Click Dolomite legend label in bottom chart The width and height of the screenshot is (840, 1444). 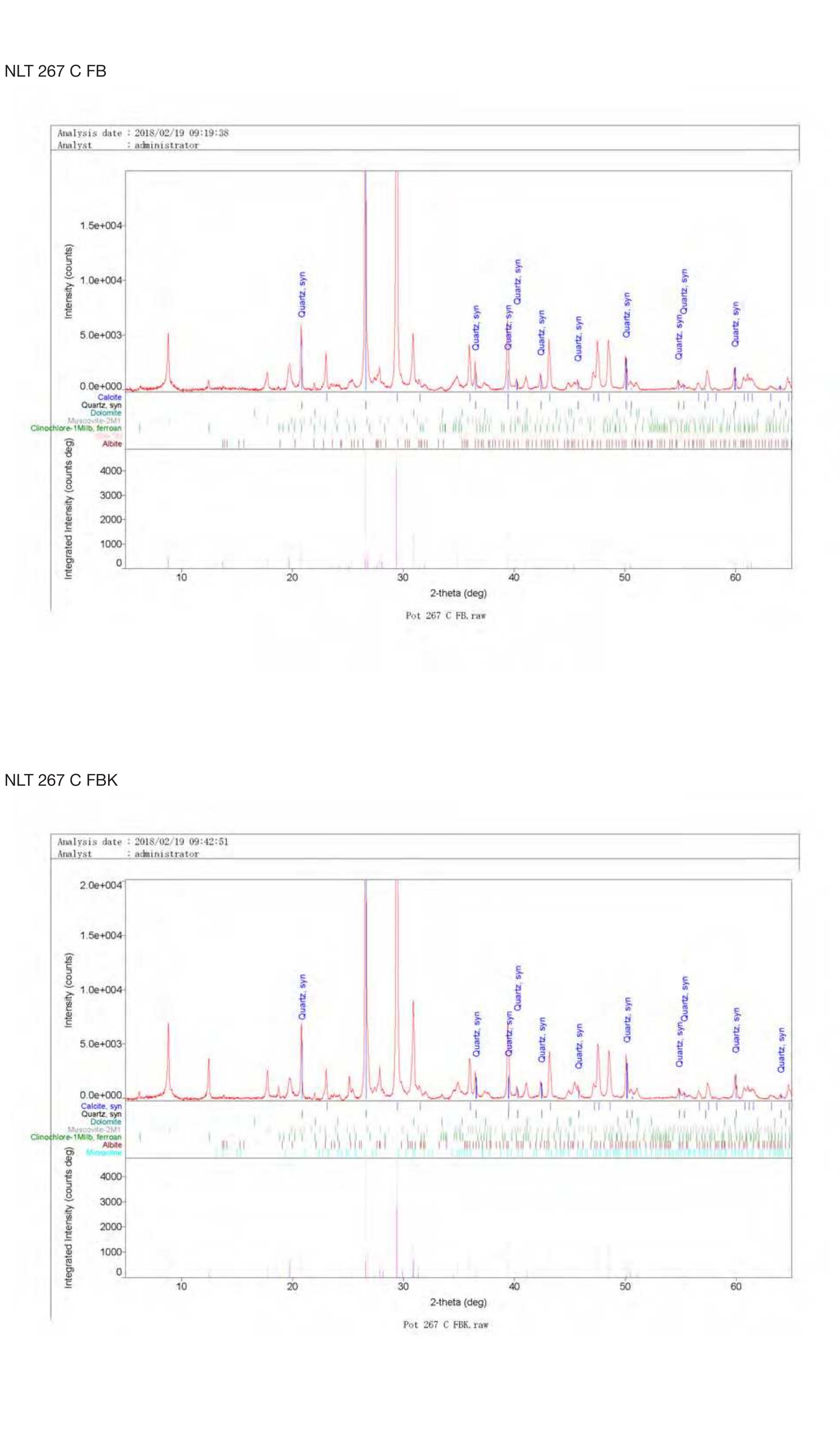[x=106, y=1122]
